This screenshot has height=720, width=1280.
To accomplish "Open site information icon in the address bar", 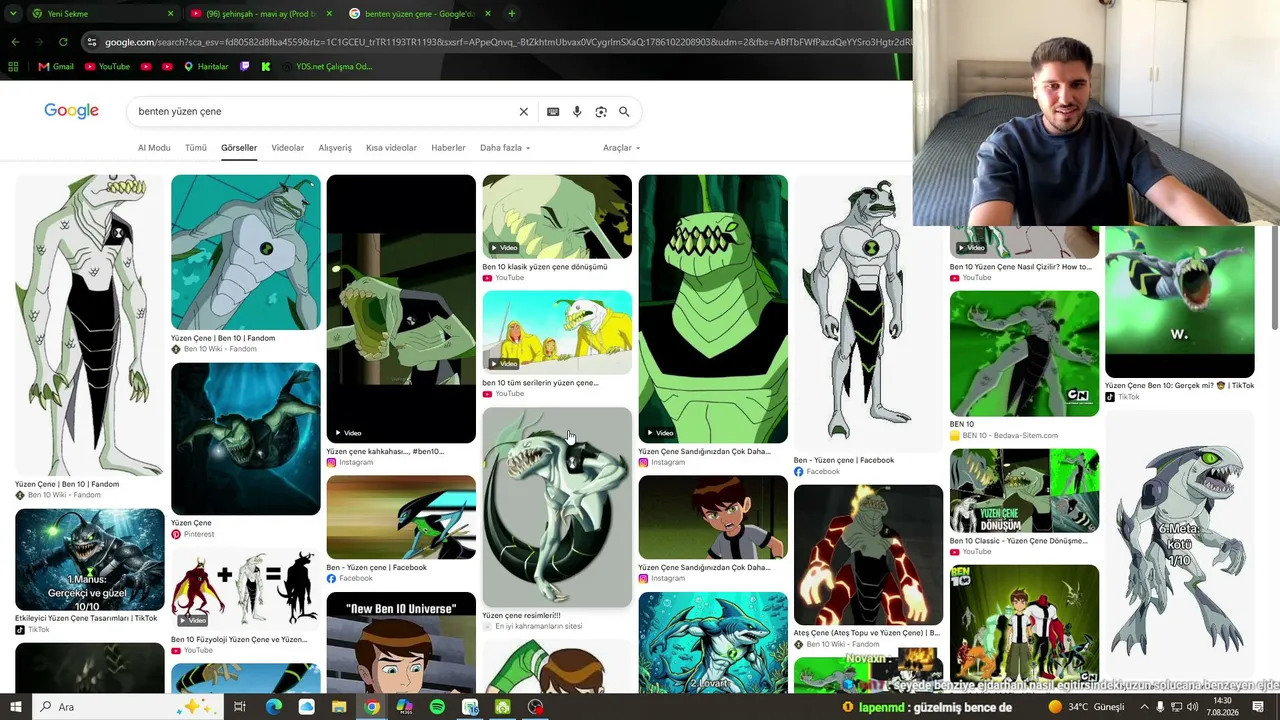I will pyautogui.click(x=92, y=42).
